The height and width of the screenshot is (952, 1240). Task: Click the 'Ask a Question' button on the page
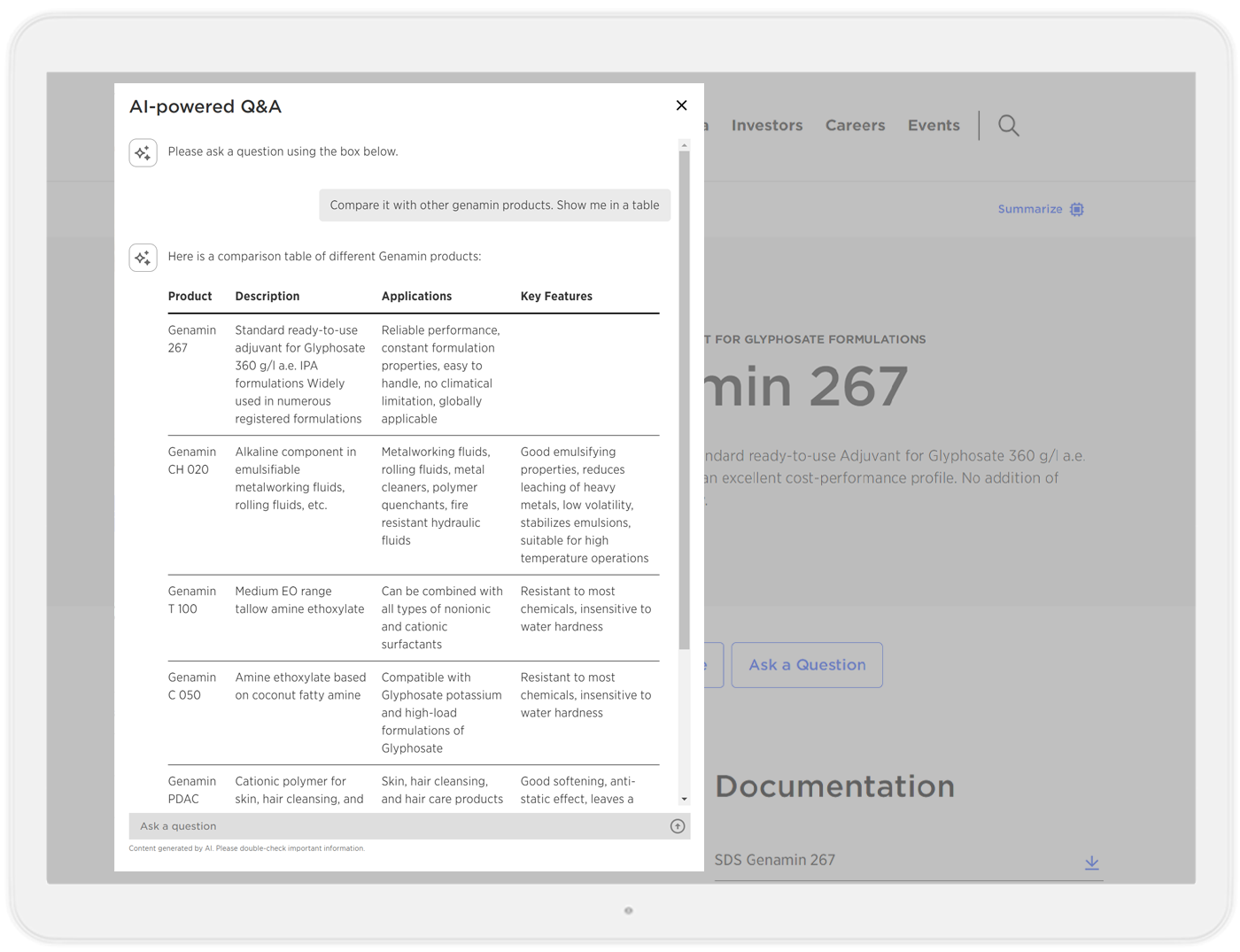pos(807,665)
